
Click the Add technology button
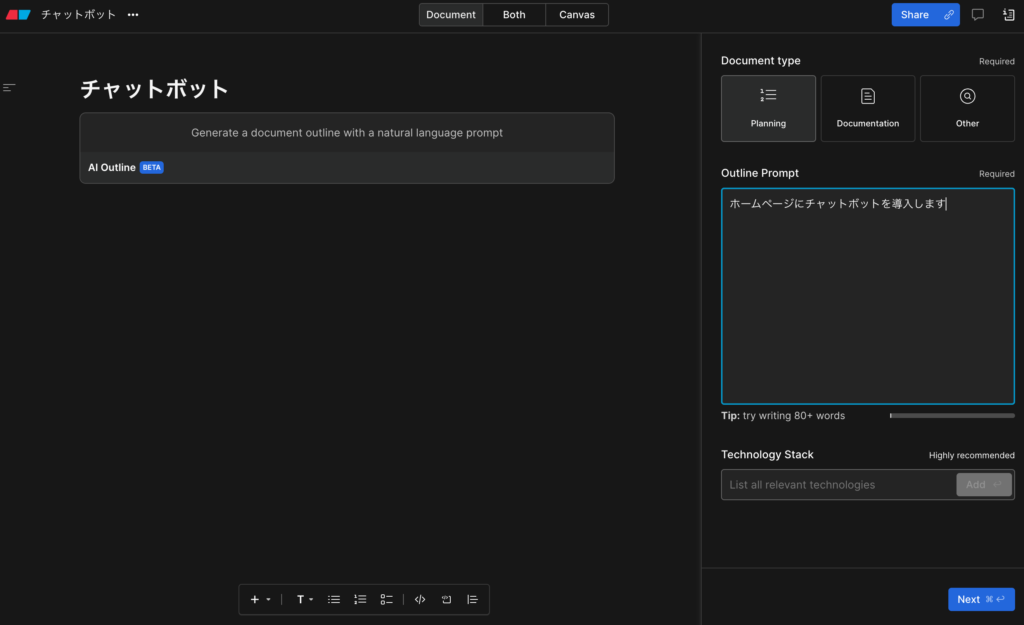(984, 485)
